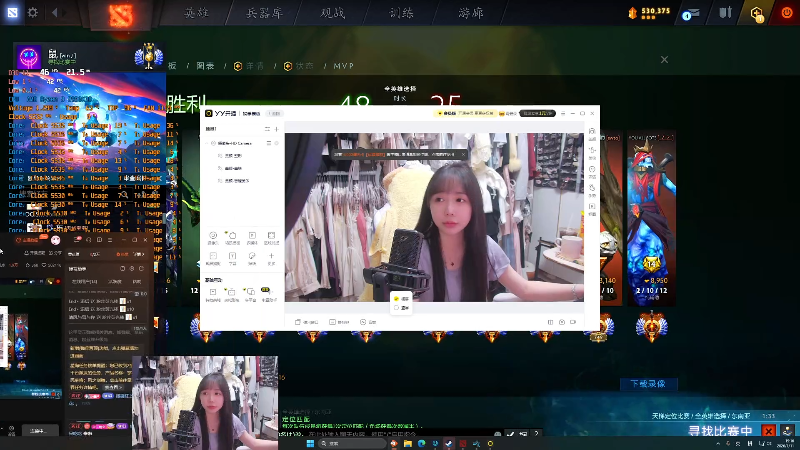The height and width of the screenshot is (450, 800).
Task: Select the third filter child item under the camera
Action: pos(236,181)
